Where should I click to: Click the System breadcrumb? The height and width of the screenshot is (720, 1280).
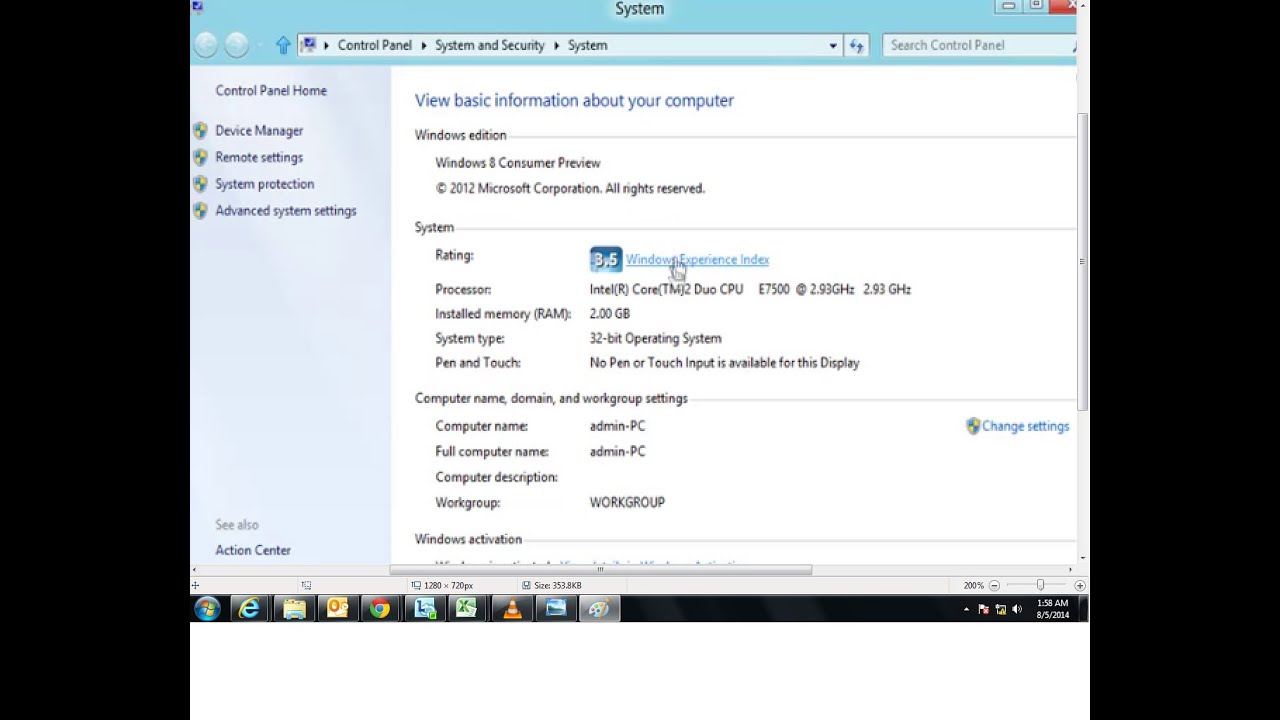coord(587,45)
